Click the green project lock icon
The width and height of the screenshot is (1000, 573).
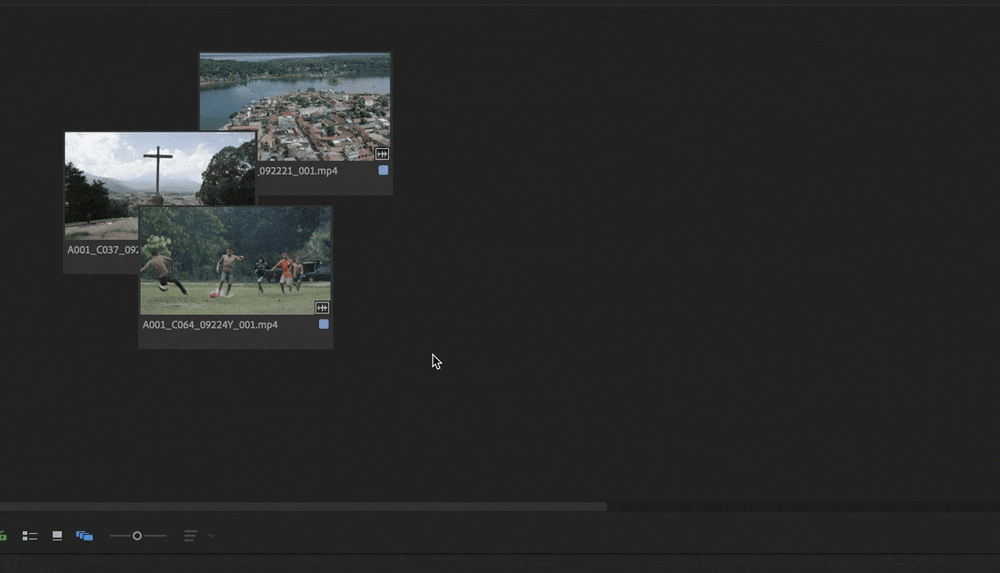3,536
